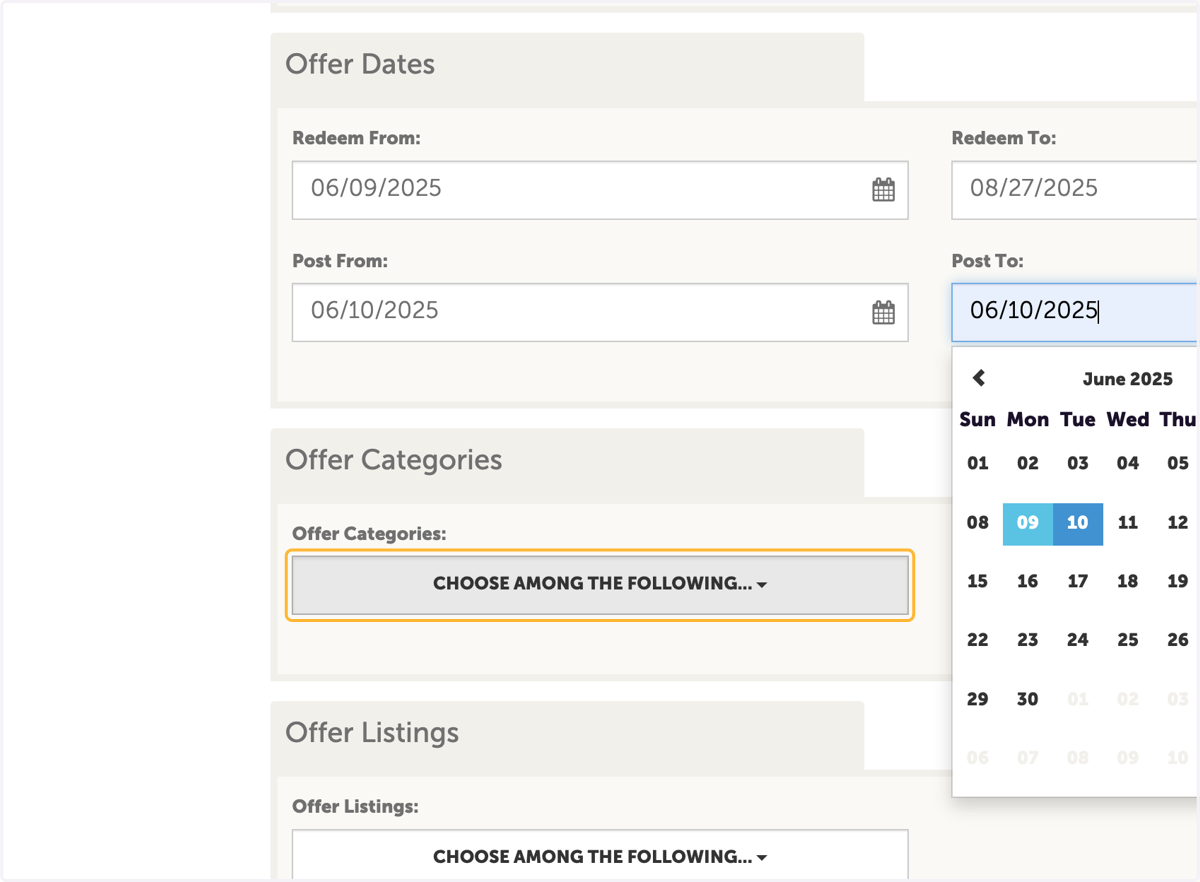Click the Offer Listings: field label
This screenshot has height=882, width=1200.
pos(355,806)
